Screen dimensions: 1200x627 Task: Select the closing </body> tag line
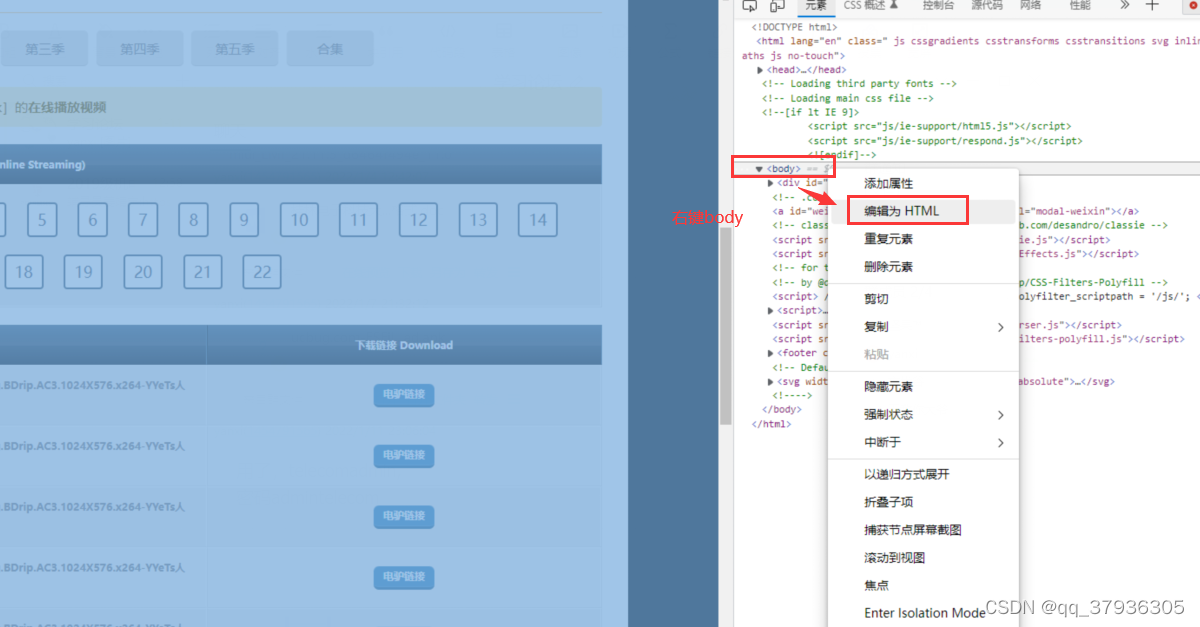pyautogui.click(x=782, y=410)
